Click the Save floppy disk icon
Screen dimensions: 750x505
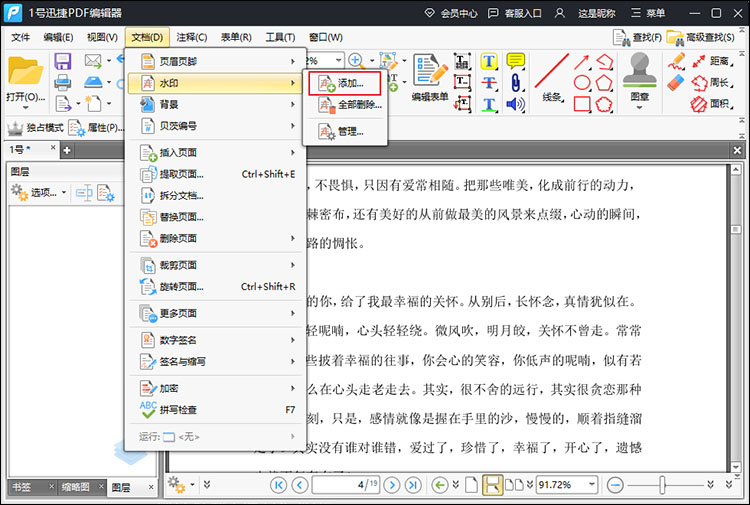click(62, 61)
